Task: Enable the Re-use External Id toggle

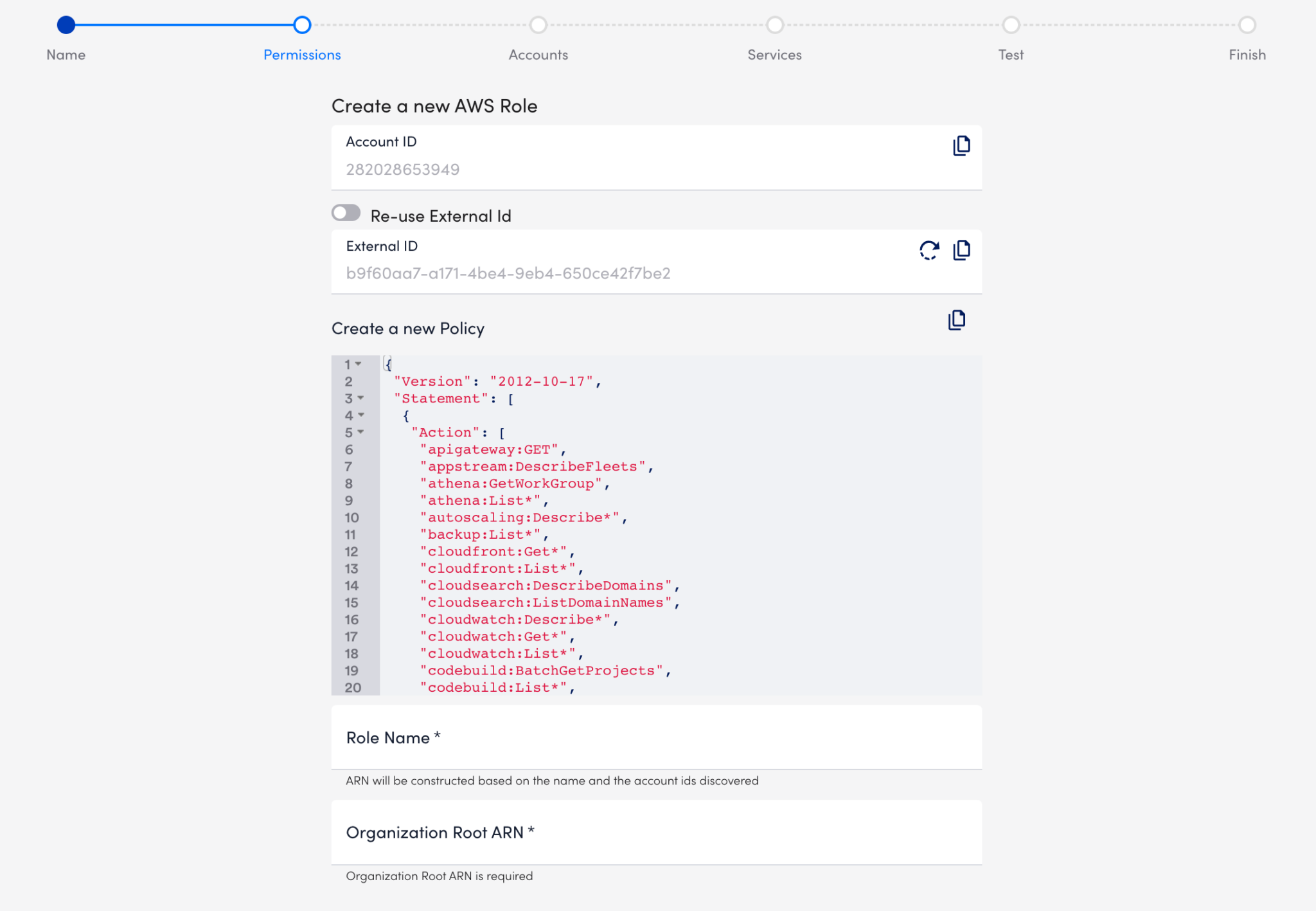Action: [x=346, y=212]
